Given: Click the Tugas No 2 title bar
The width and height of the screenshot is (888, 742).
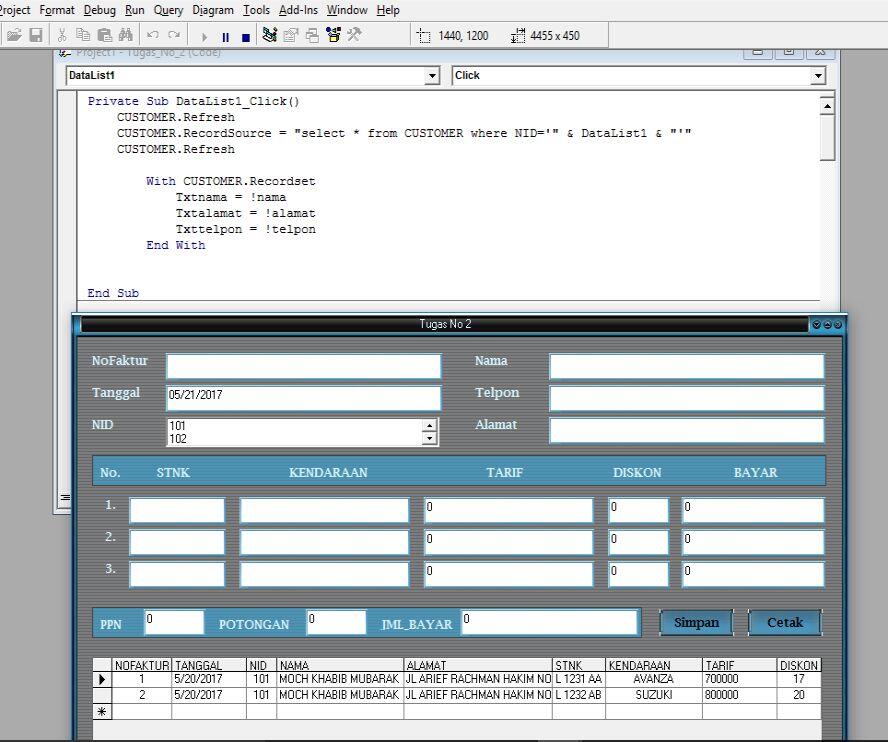Looking at the screenshot, I should [x=445, y=324].
